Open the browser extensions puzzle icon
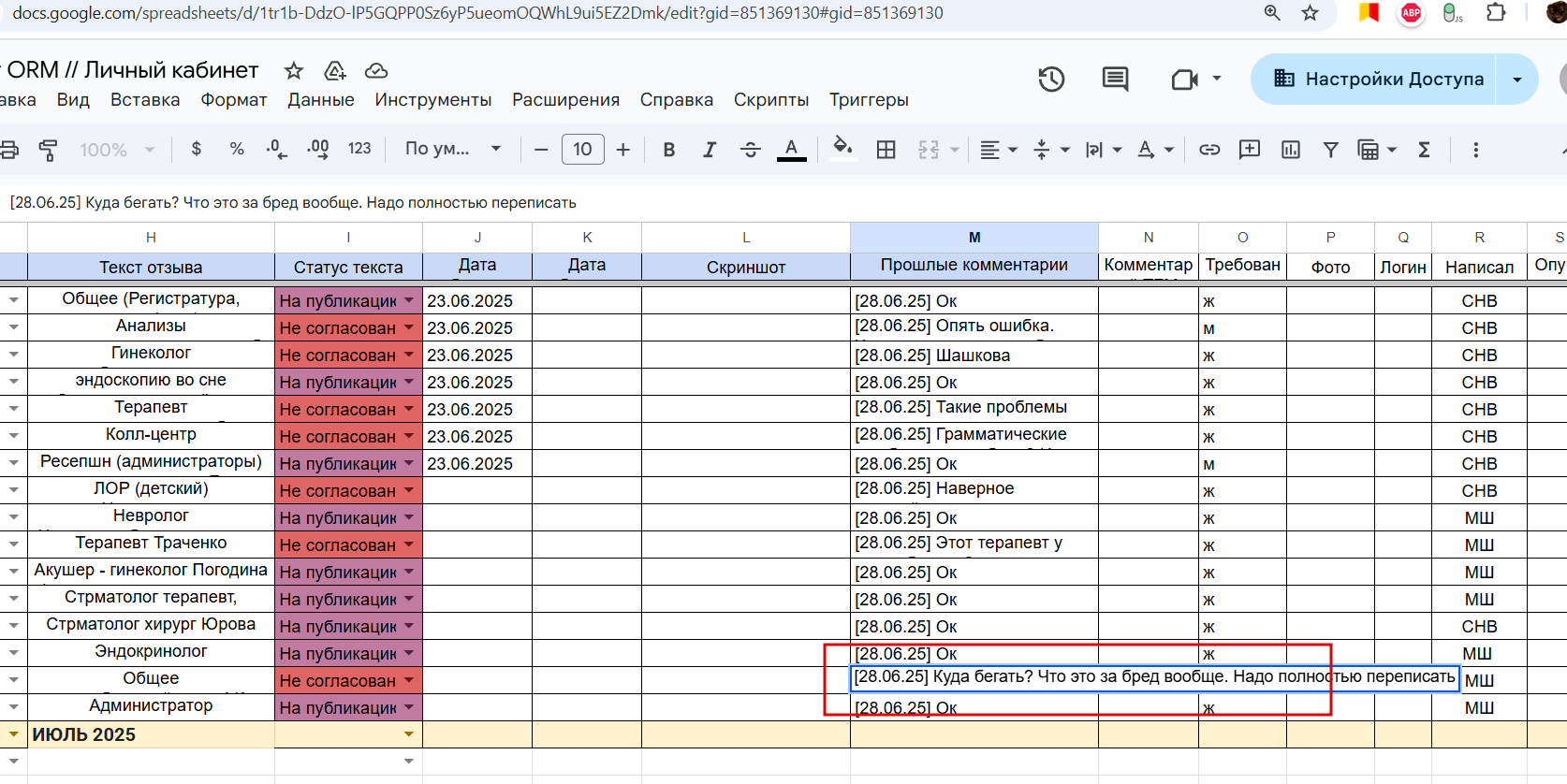The width and height of the screenshot is (1567, 784). (1496, 13)
